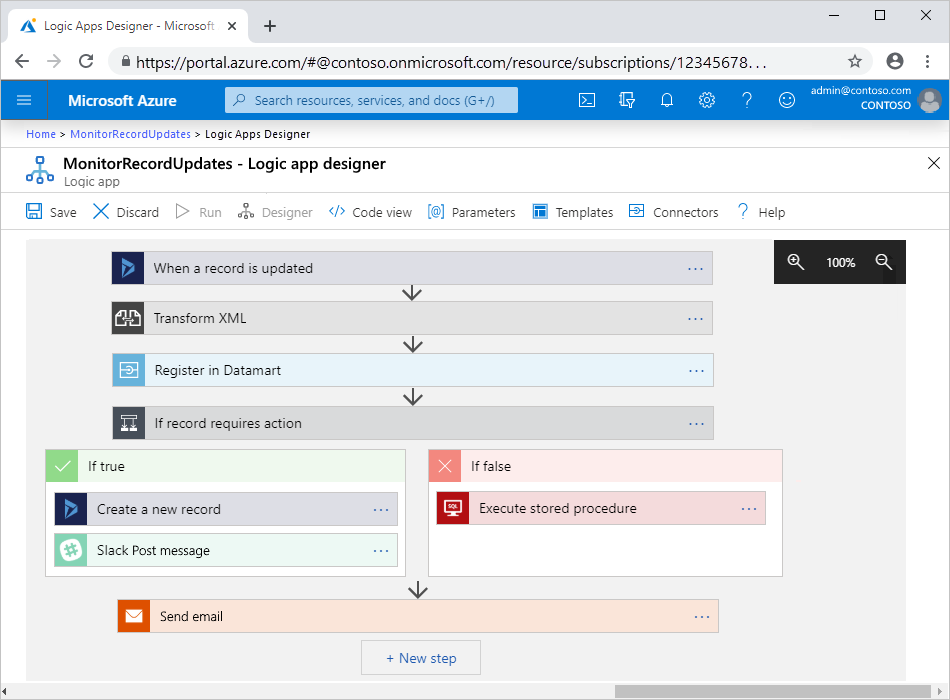Save the logic app
Viewport: 950px width, 700px height.
(x=50, y=212)
